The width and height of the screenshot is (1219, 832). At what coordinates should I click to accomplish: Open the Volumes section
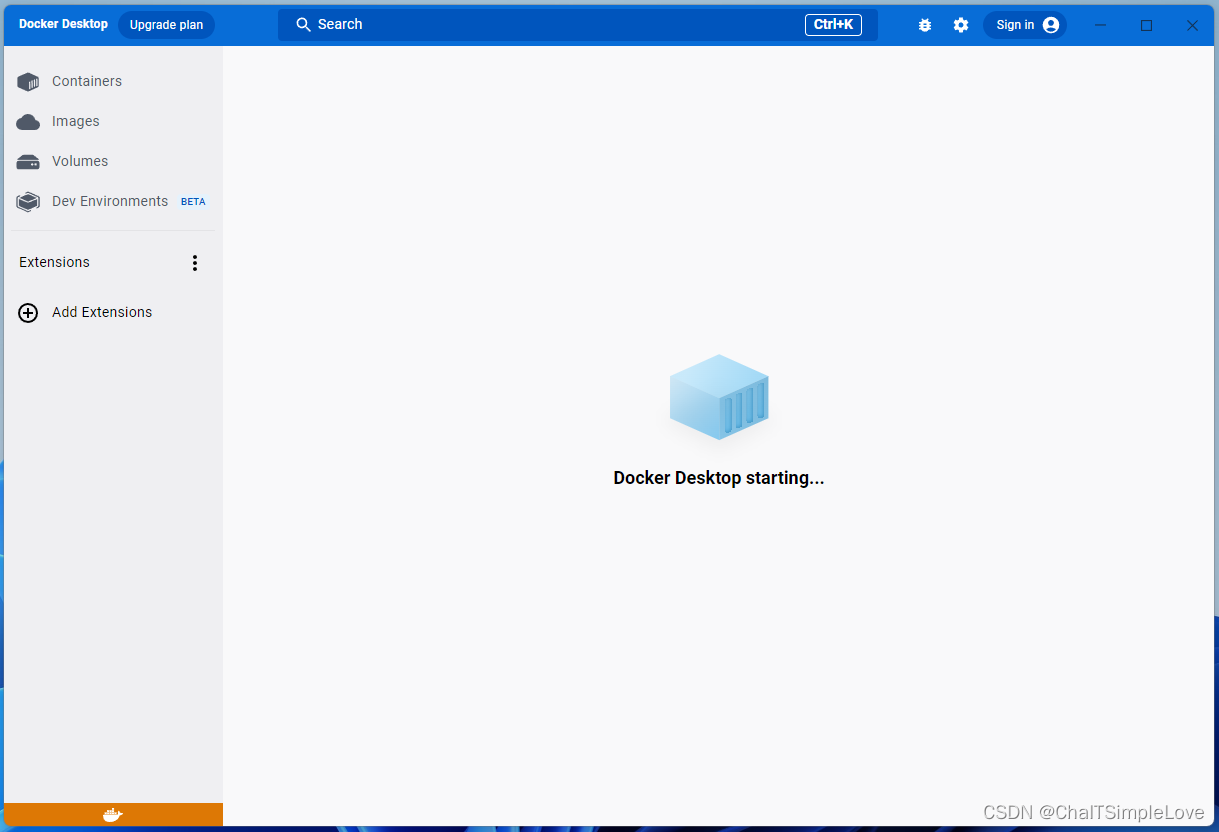(79, 161)
